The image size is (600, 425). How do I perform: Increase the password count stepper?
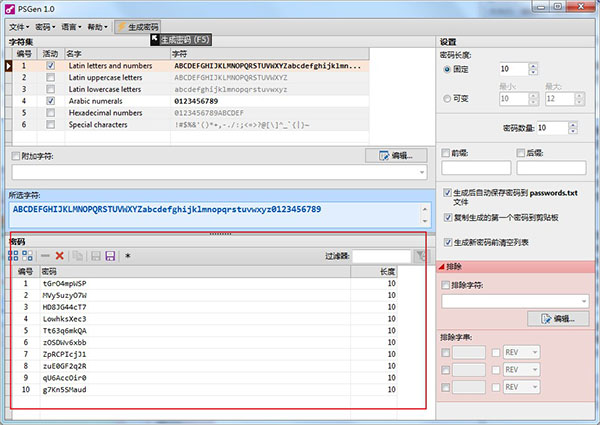[572, 125]
